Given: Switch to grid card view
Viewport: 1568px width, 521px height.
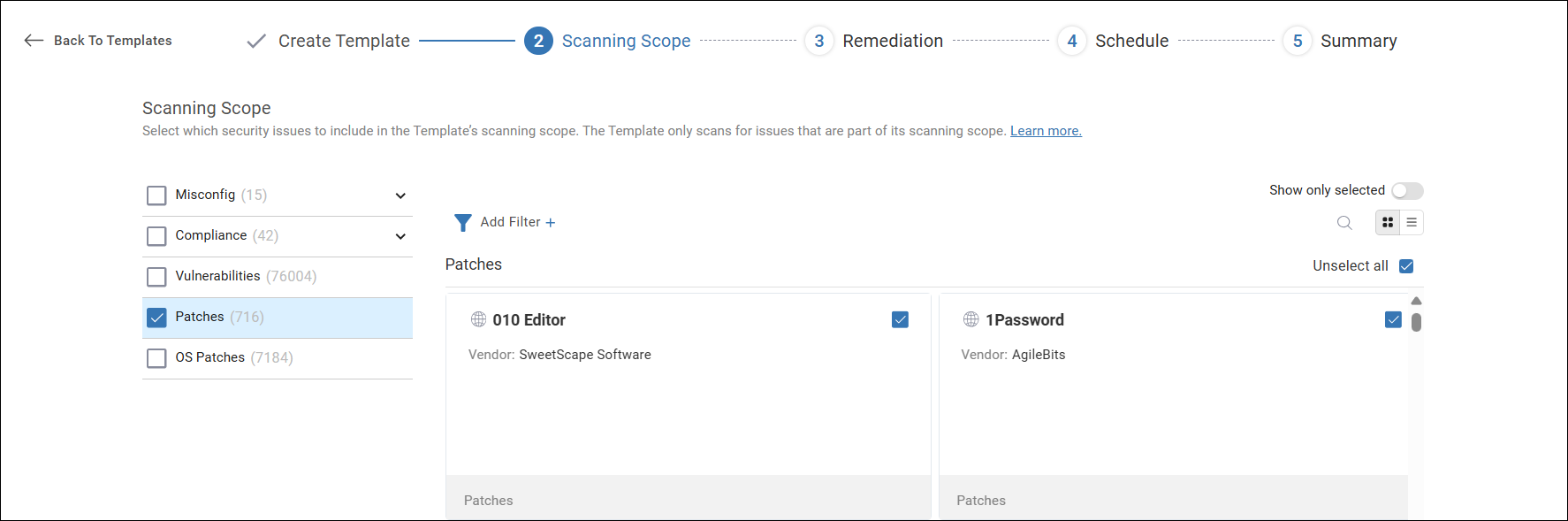Looking at the screenshot, I should coord(1388,223).
